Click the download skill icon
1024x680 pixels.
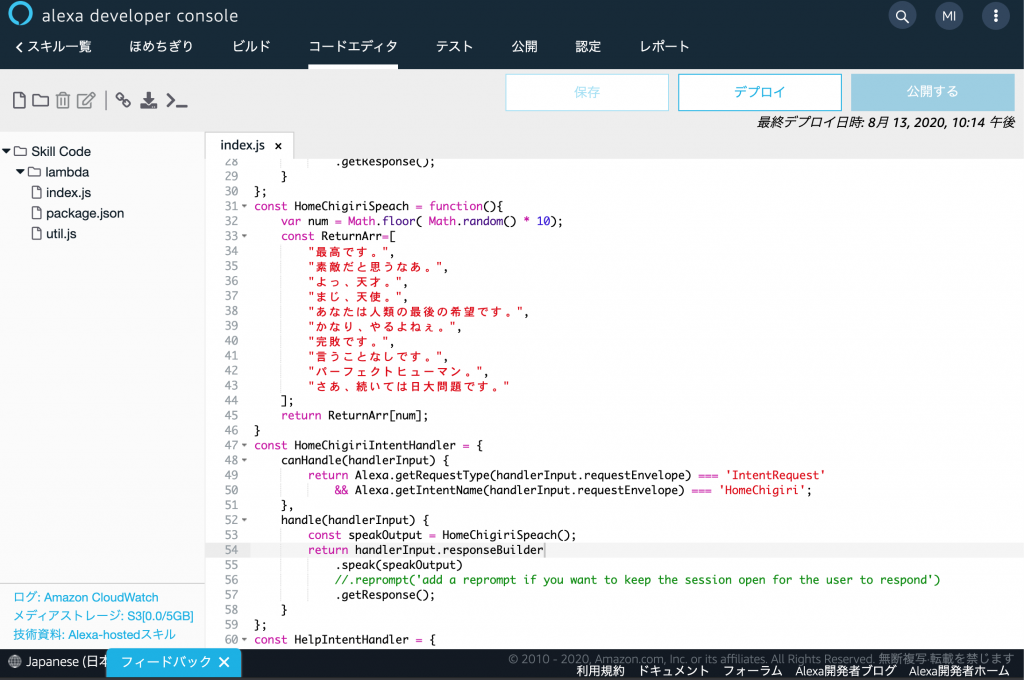[x=149, y=100]
